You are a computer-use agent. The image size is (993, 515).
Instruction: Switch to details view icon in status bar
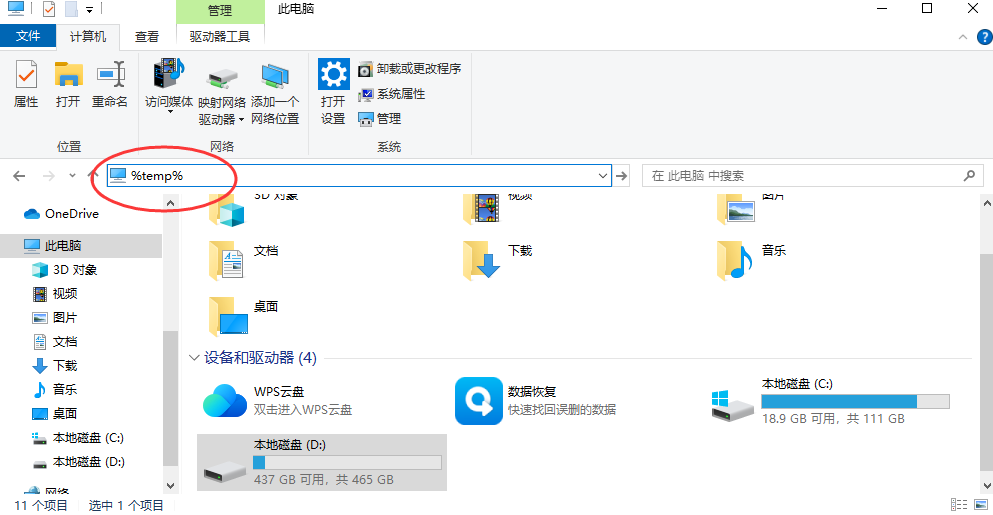959,504
